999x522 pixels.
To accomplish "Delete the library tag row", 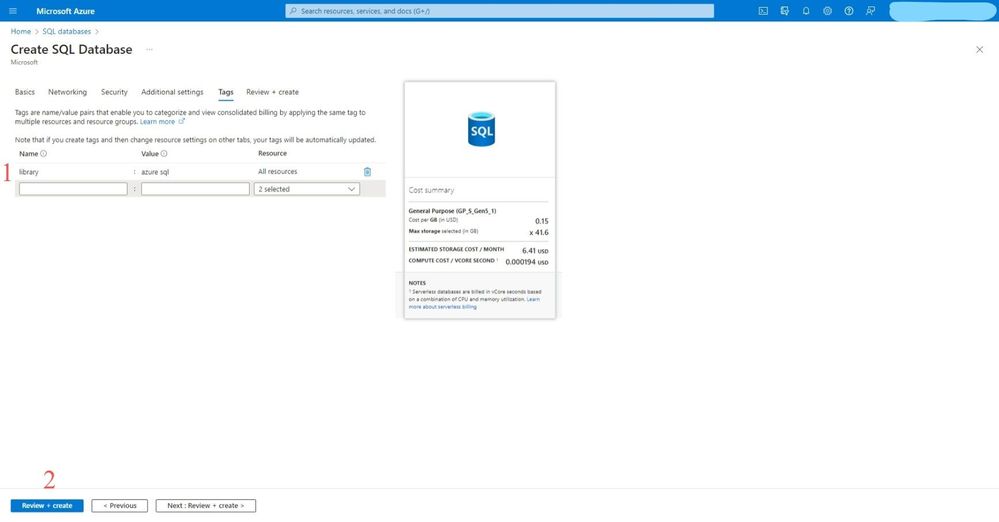I will click(x=367, y=171).
